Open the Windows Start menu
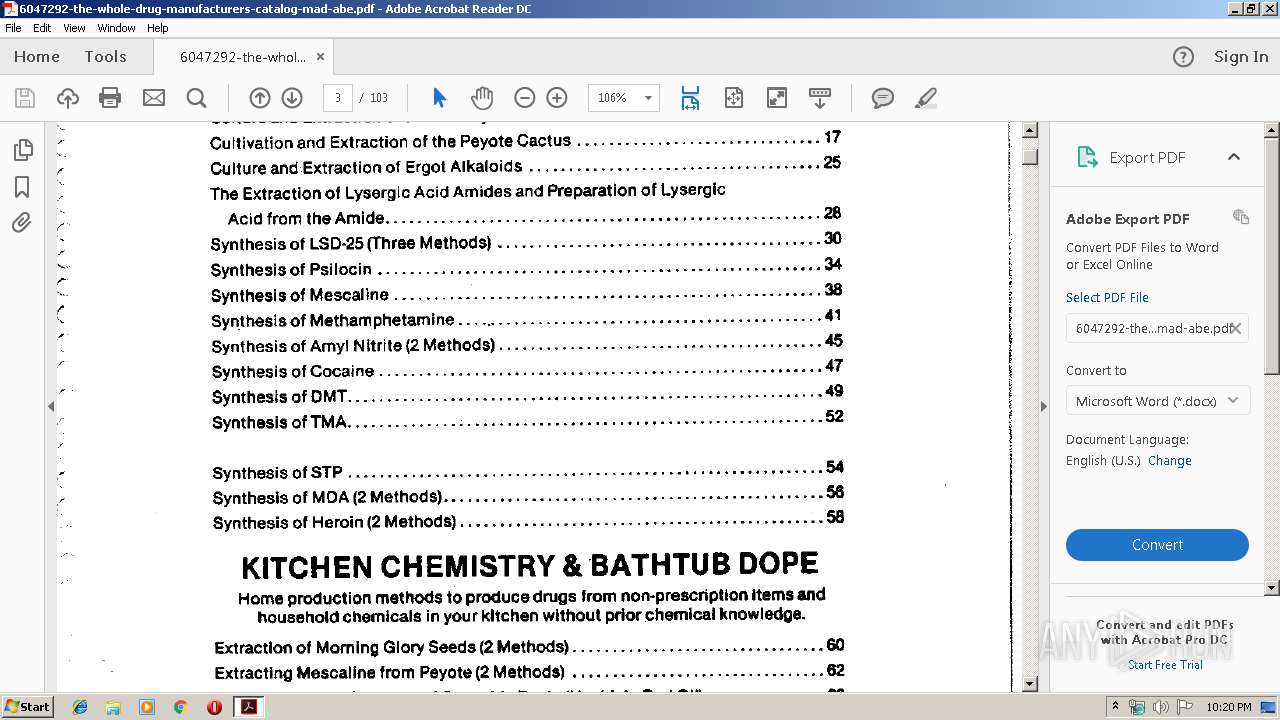This screenshot has height=720, width=1280. click(x=27, y=707)
